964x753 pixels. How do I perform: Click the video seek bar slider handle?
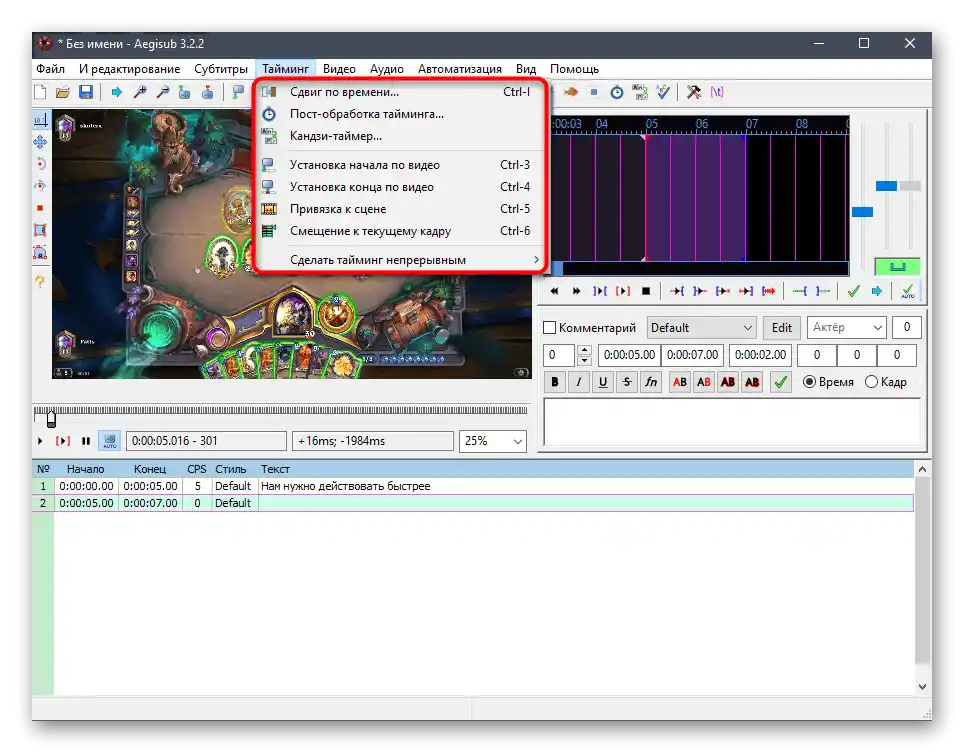51,418
